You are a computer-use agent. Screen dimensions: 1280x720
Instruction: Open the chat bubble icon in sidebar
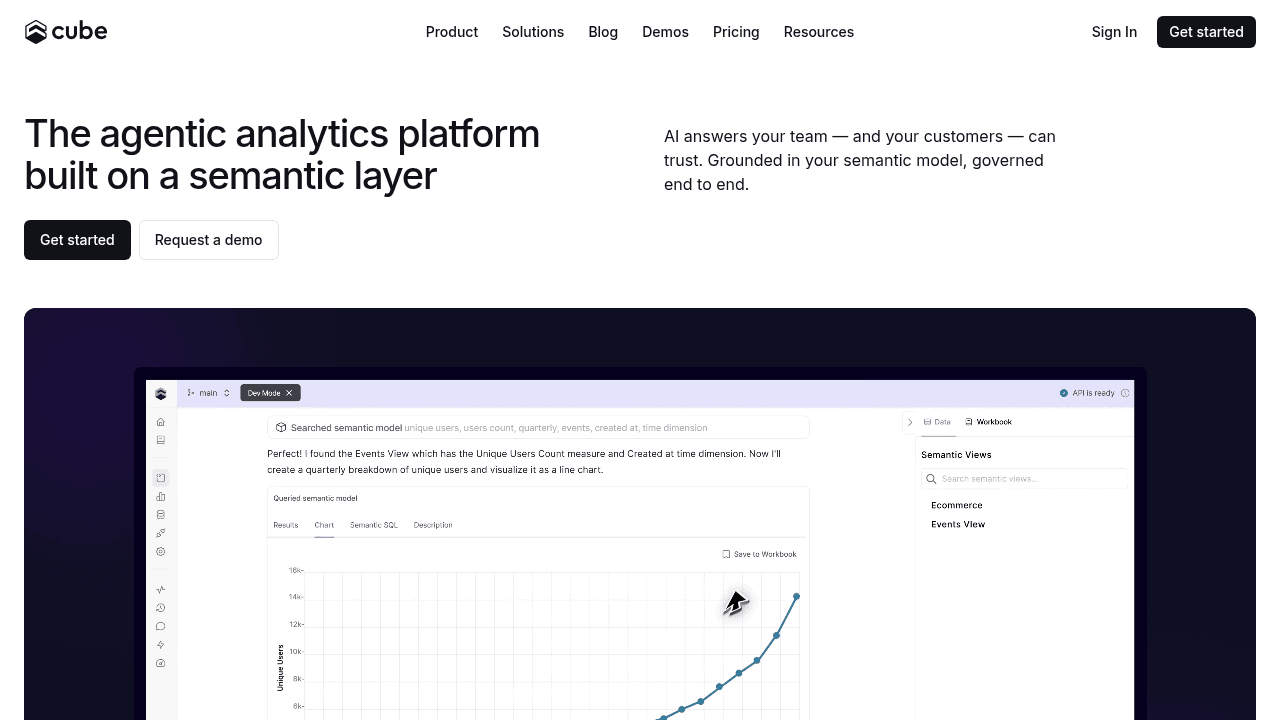point(161,627)
